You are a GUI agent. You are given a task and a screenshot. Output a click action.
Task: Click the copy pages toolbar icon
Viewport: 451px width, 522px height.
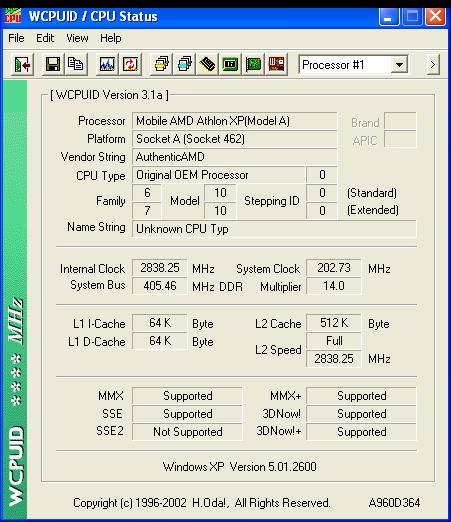pos(76,64)
